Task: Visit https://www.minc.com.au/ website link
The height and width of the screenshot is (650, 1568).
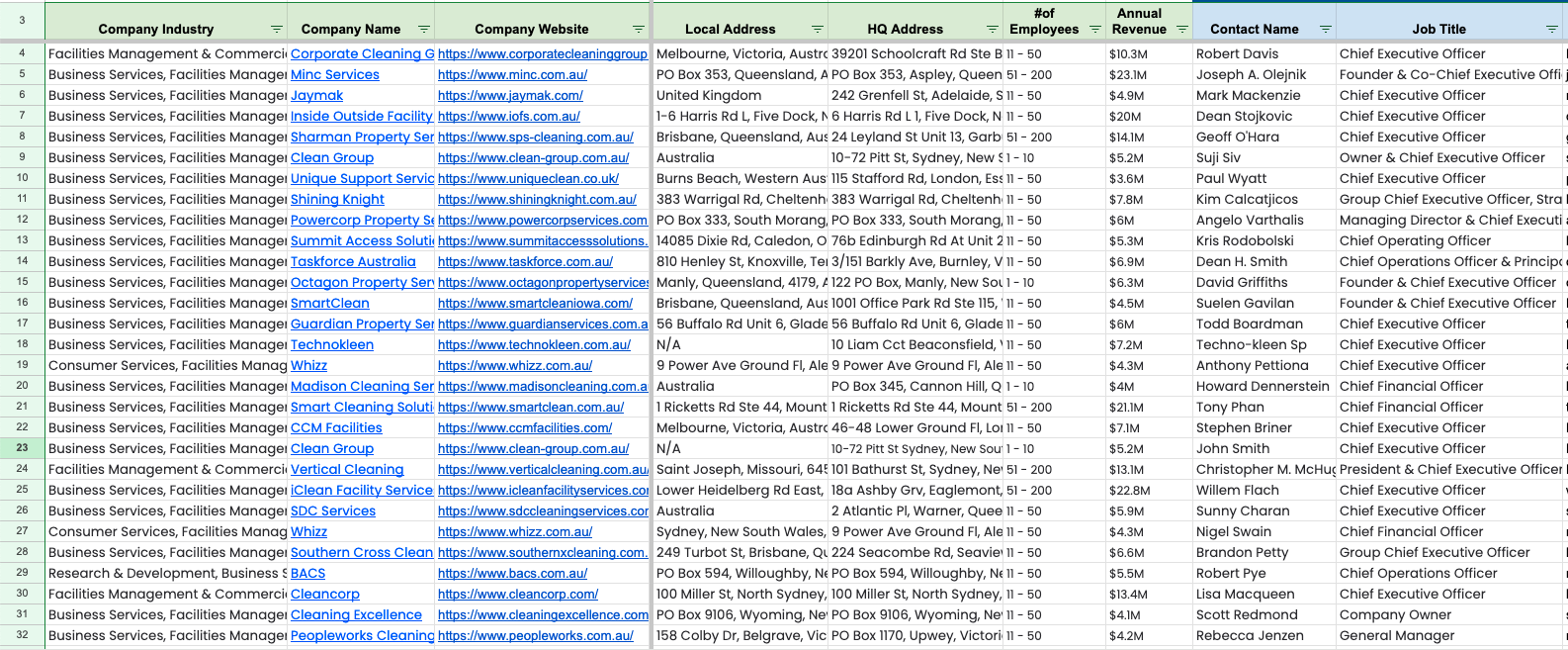Action: 512,75
